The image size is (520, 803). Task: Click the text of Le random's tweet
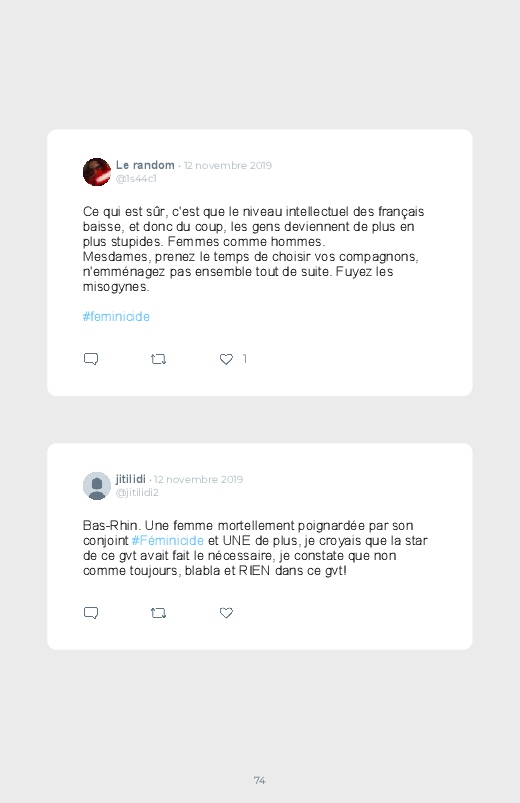[x=254, y=249]
